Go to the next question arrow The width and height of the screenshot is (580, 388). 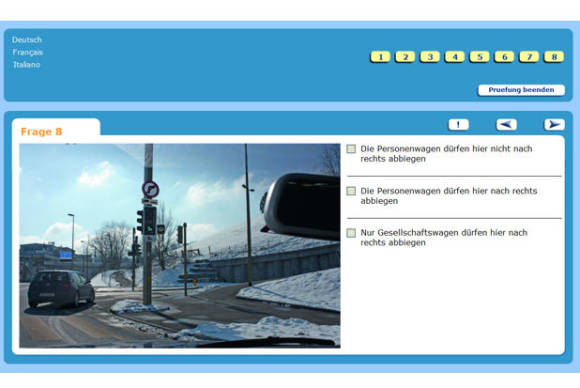click(x=554, y=125)
